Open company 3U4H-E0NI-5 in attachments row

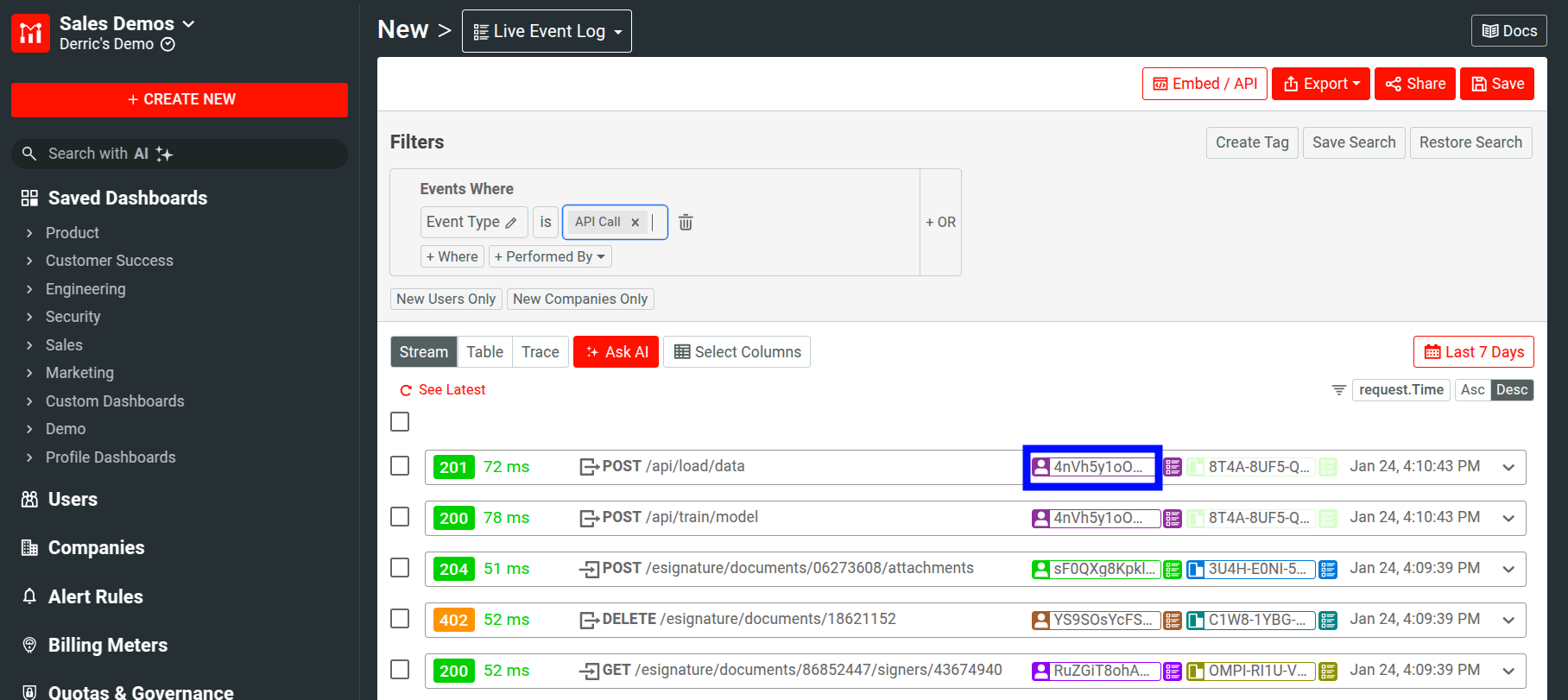[x=1251, y=569]
